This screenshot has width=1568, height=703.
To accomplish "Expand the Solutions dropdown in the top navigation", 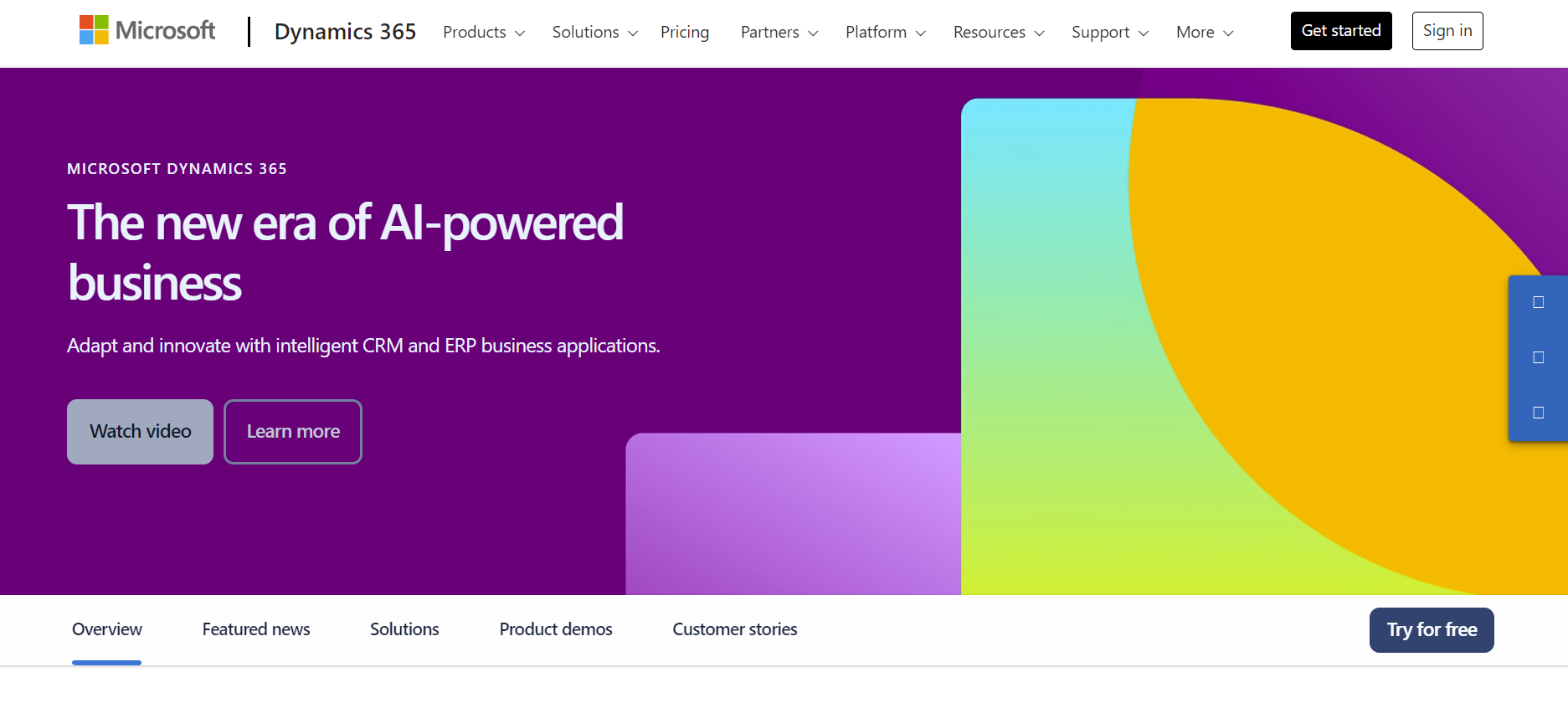I will tap(595, 32).
